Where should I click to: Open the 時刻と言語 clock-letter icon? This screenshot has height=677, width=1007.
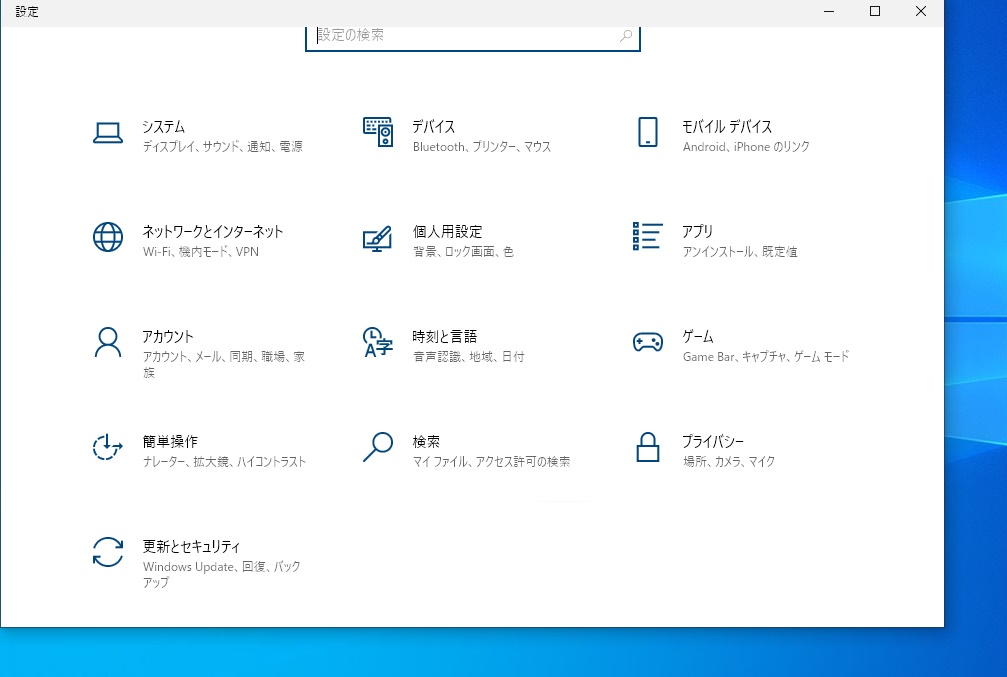coord(378,342)
